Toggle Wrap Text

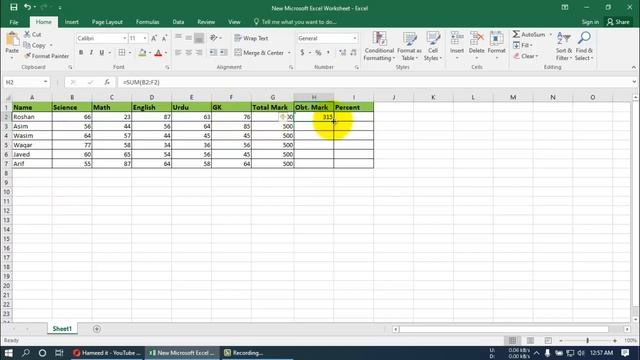click(x=251, y=38)
